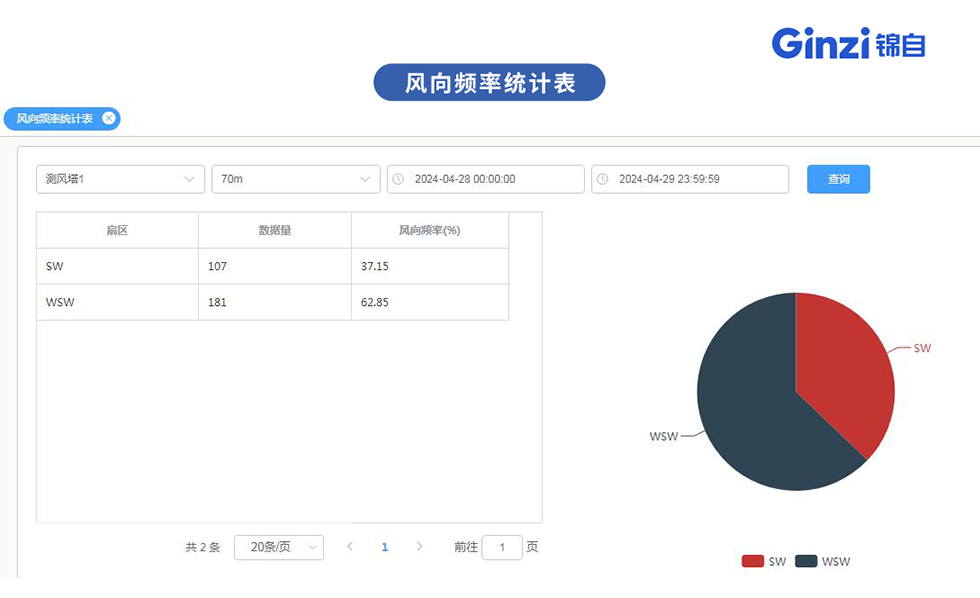Click the clock icon in end date field
The width and height of the screenshot is (980, 598).
click(x=602, y=179)
